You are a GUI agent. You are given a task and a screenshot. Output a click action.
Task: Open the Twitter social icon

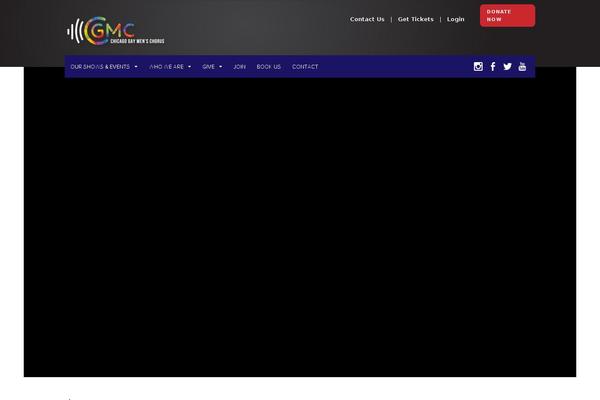coord(507,67)
